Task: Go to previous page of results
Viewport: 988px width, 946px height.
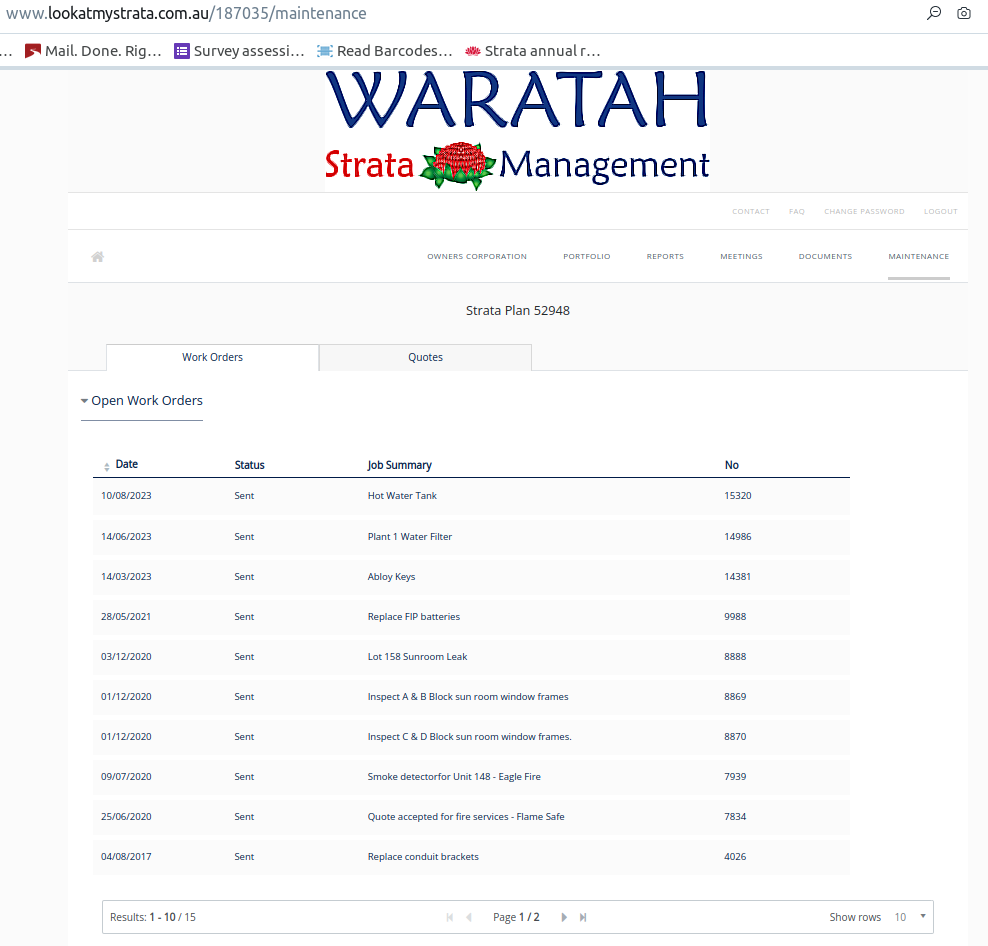Action: [x=469, y=917]
